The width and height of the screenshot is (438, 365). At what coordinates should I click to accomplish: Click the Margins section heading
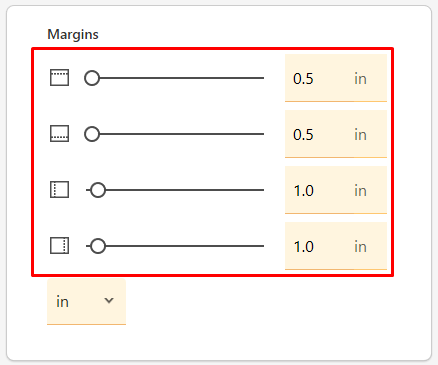click(73, 35)
